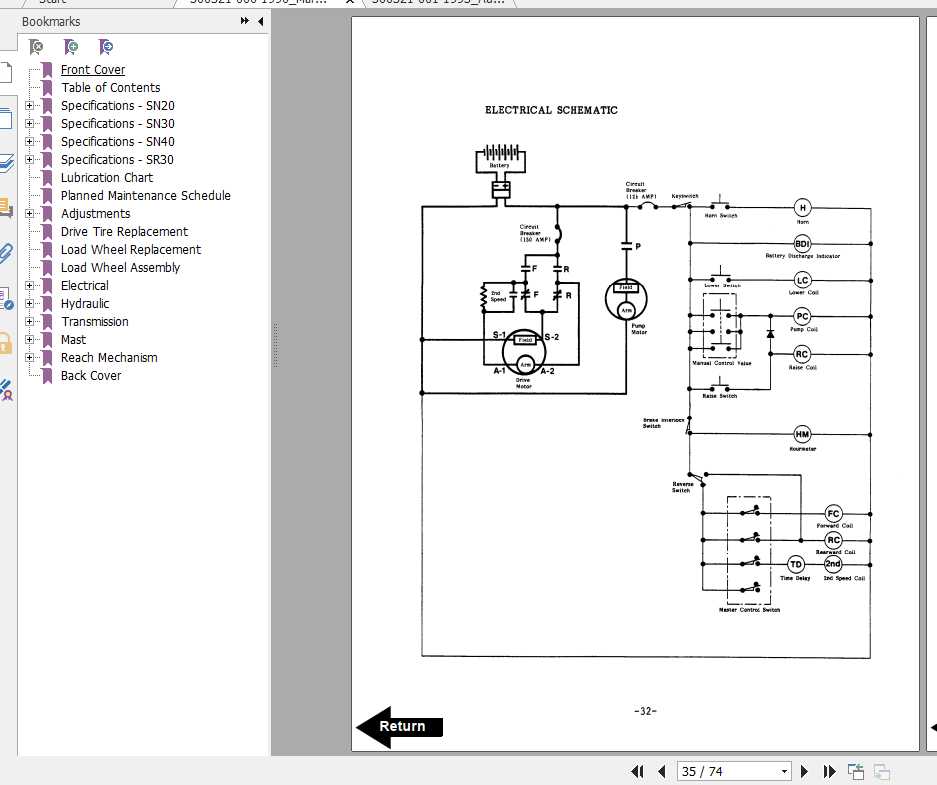937x785 pixels.
Task: Expand the Reach Mechanism bookmark node
Action: tap(29, 358)
